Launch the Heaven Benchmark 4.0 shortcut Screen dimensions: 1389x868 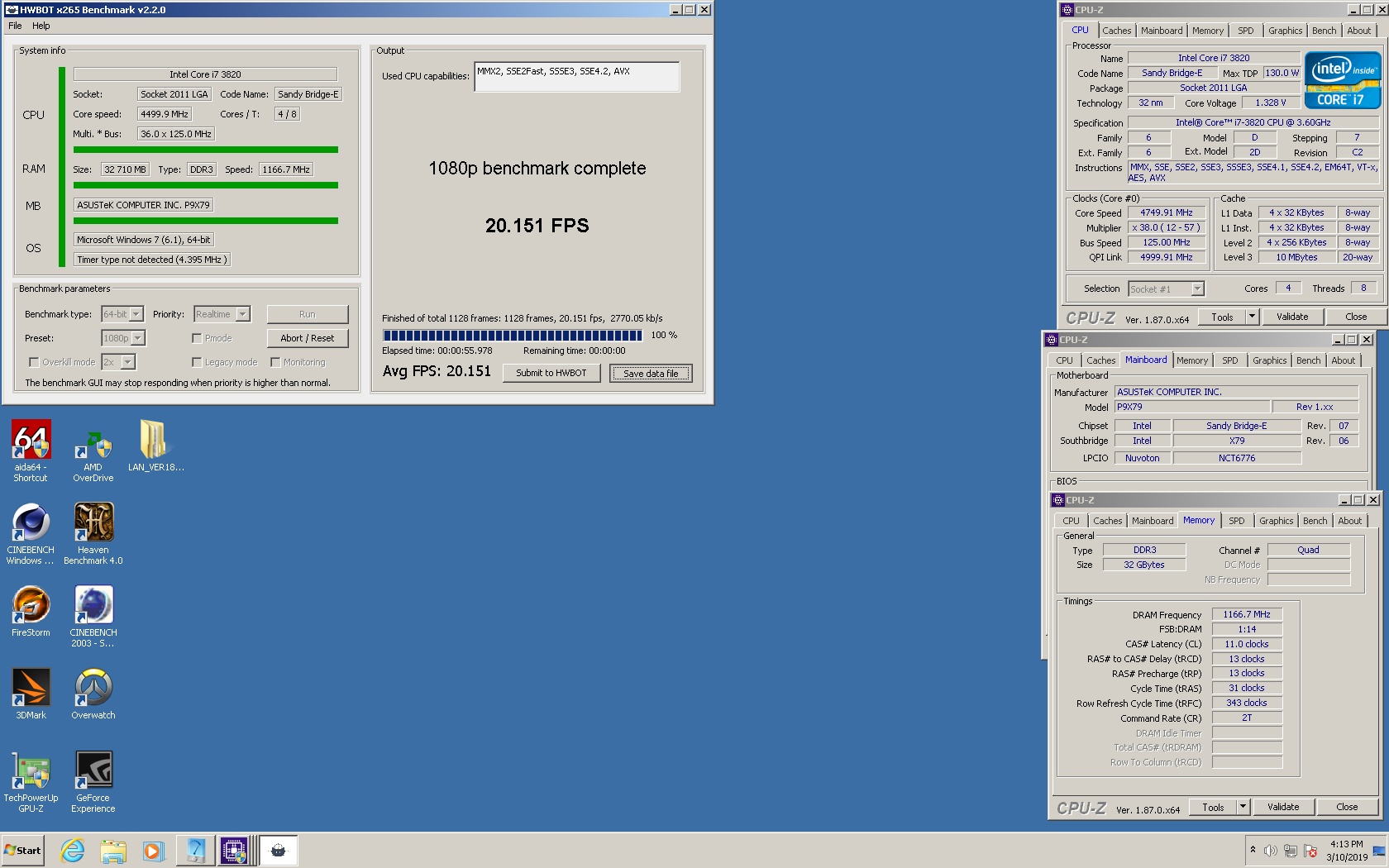[x=93, y=533]
